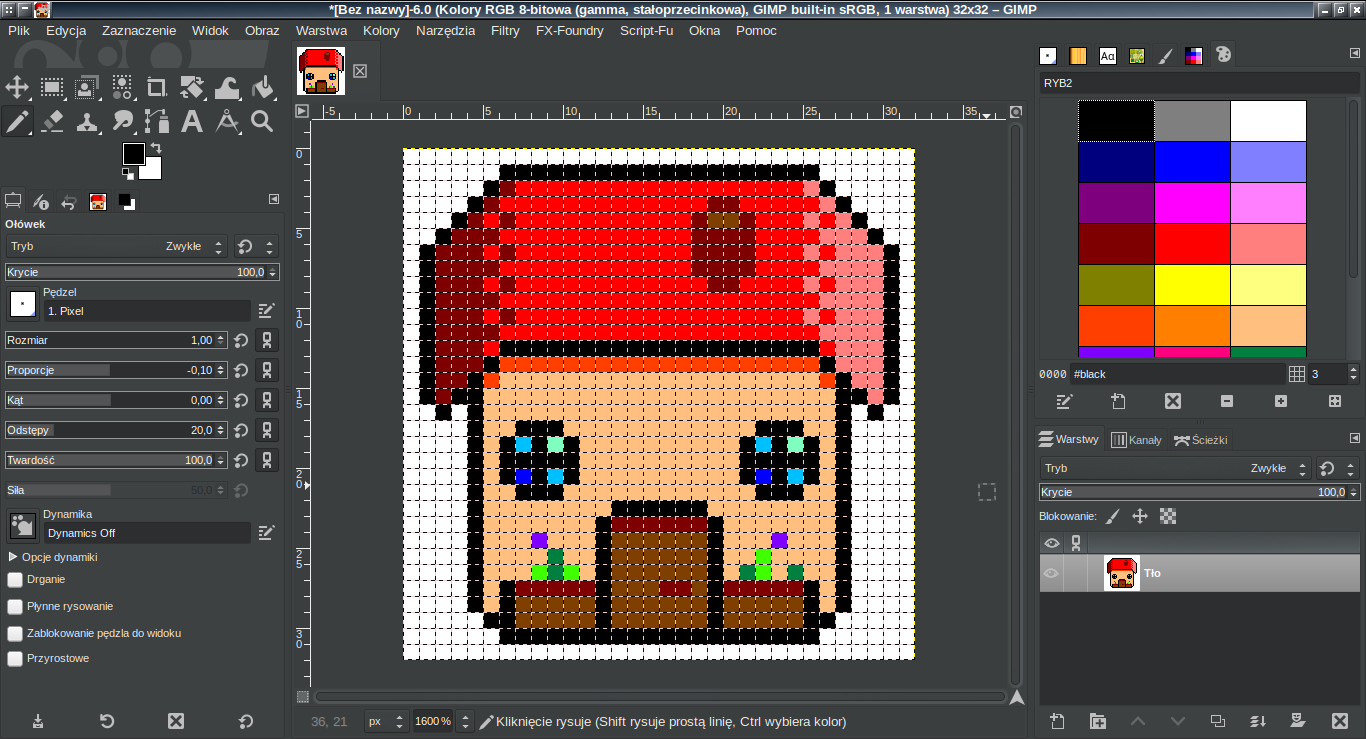
Task: Select the Eraser tool
Action: pos(52,122)
